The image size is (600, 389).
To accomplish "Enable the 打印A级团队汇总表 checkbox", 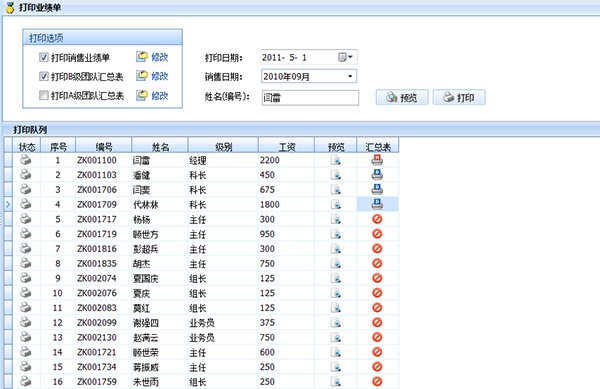I will point(44,95).
